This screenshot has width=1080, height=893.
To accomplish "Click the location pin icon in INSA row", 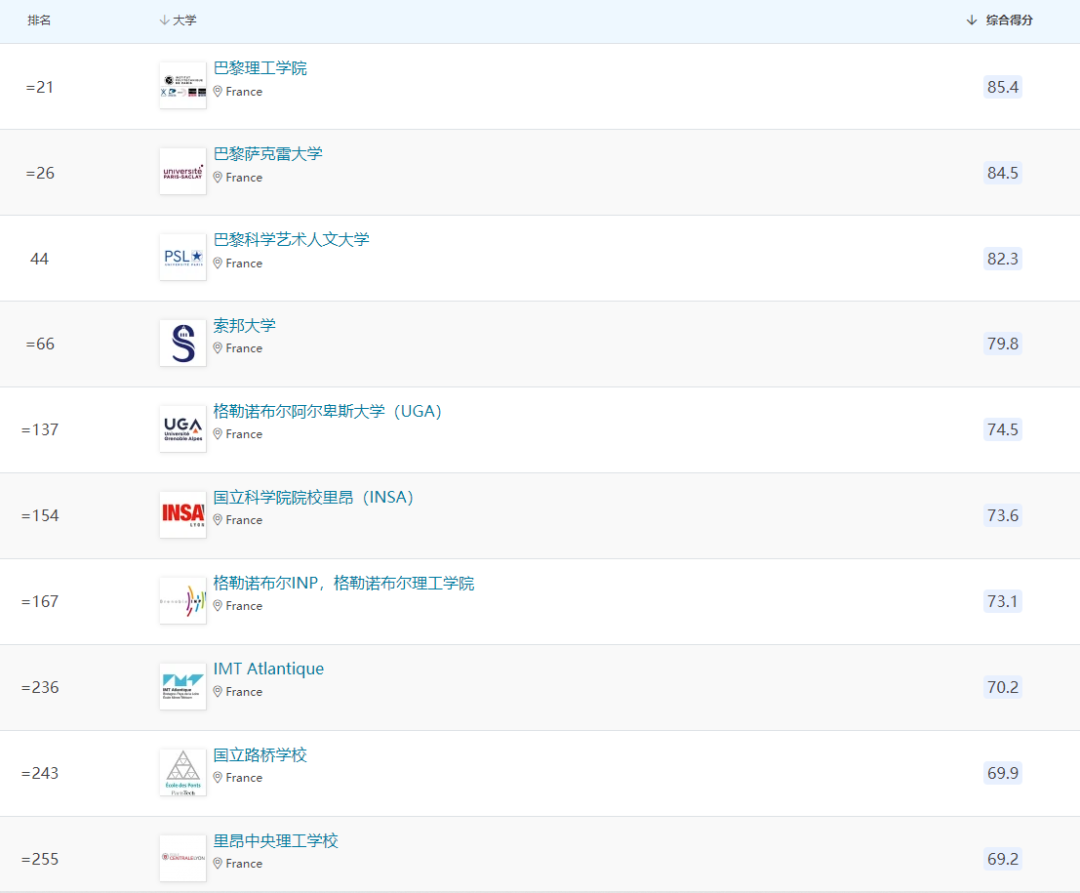I will pos(218,520).
